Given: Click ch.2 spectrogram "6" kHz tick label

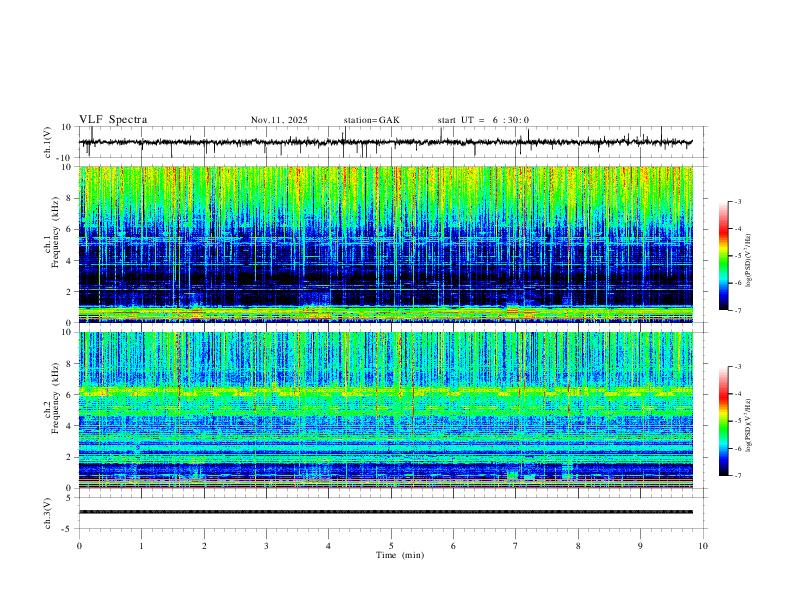Looking at the screenshot, I should 69,395.
